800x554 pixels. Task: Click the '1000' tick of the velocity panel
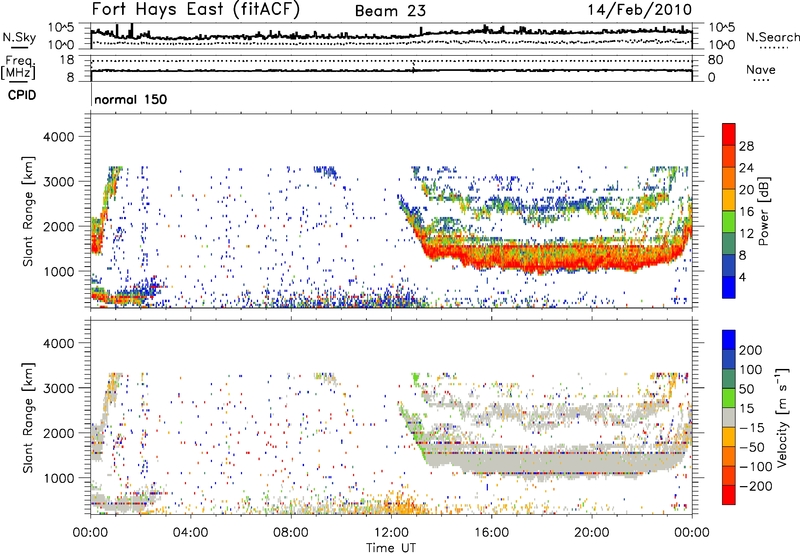(x=58, y=478)
